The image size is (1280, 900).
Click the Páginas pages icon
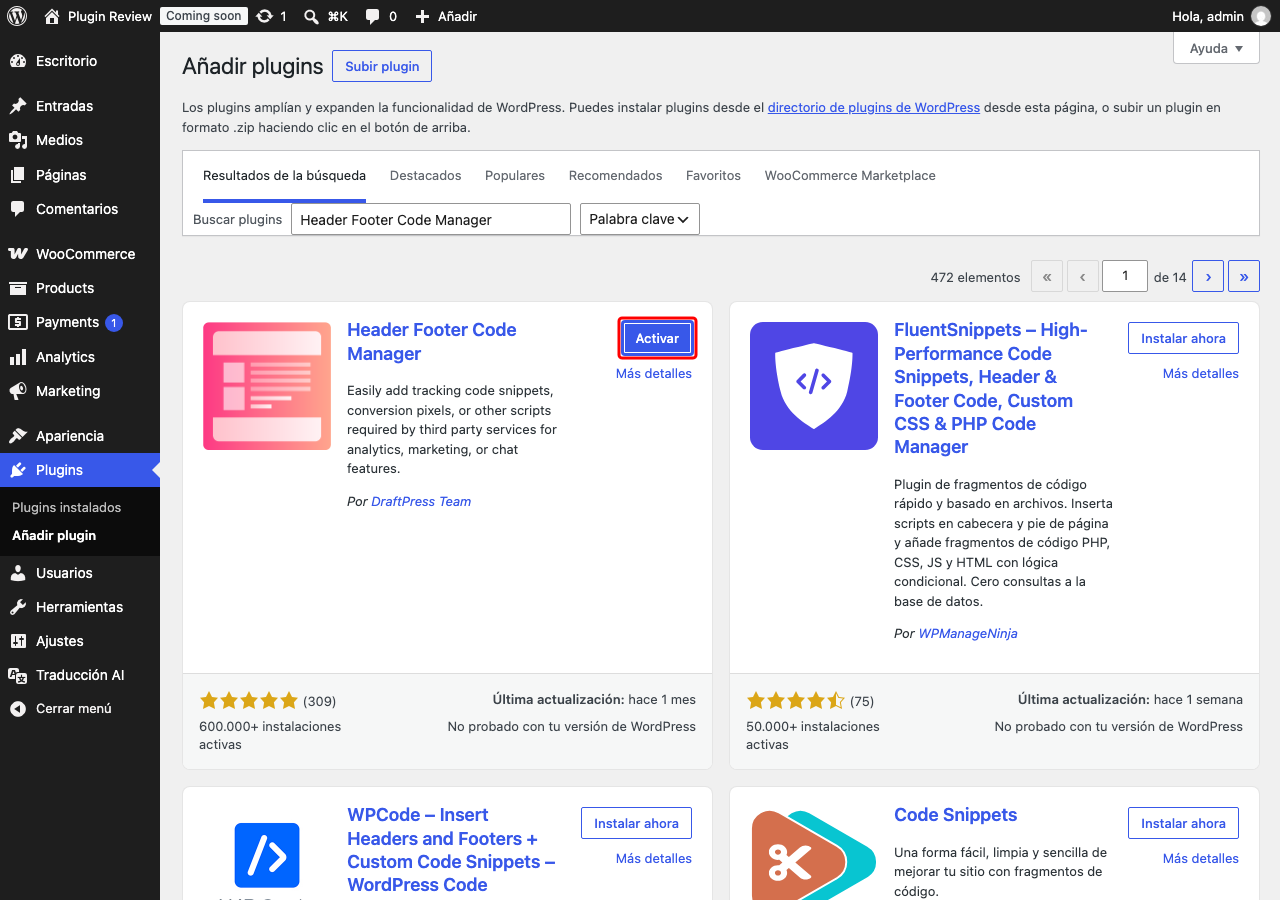click(x=18, y=175)
